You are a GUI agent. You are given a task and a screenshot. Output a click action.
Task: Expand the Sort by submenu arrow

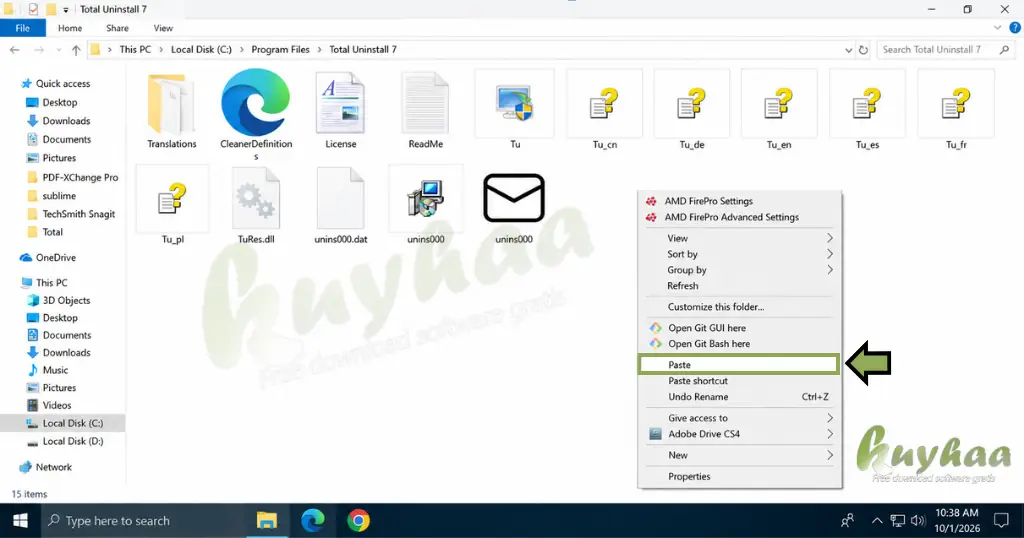point(829,254)
